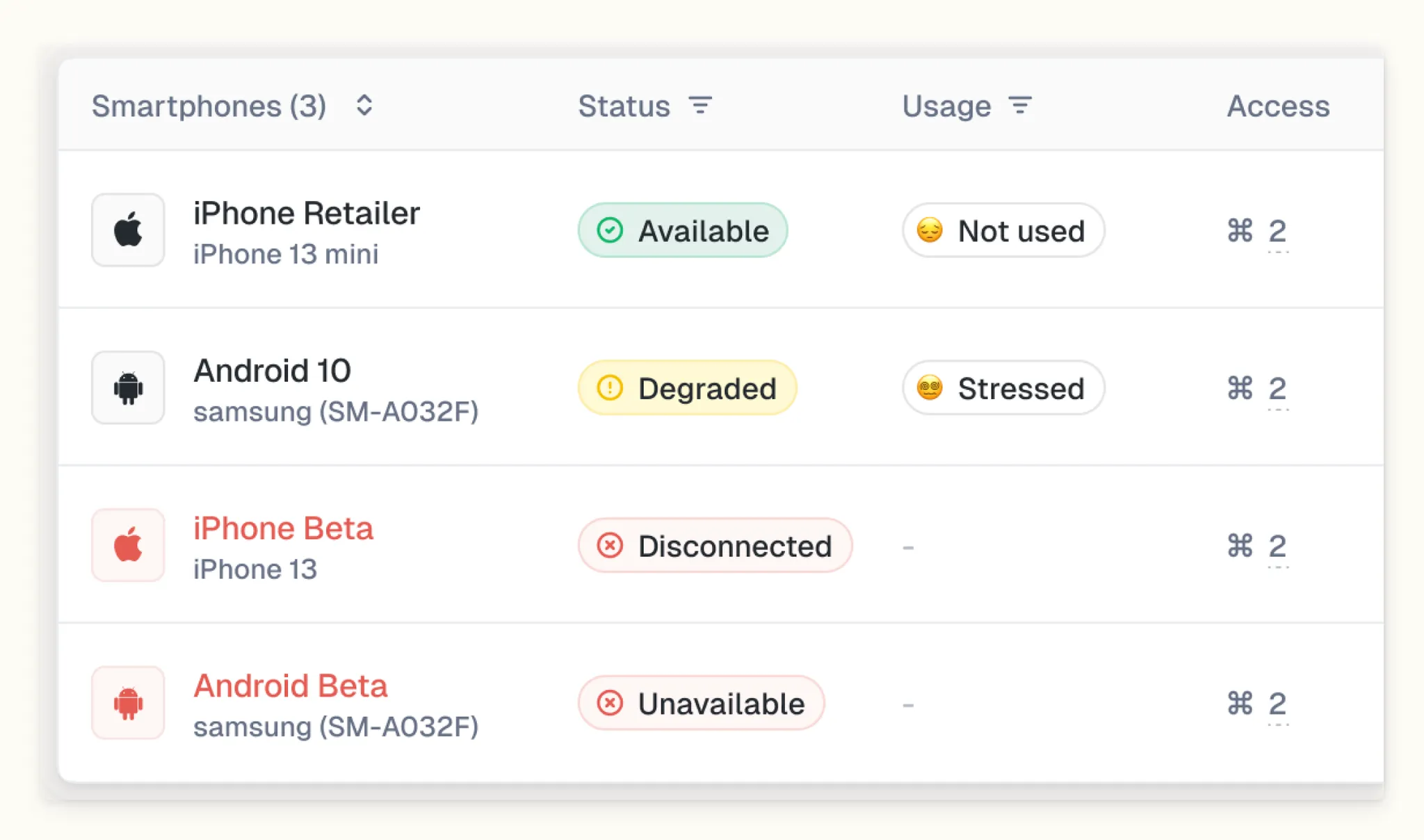
Task: Click the access icon in Android 10 row
Action: (1240, 387)
